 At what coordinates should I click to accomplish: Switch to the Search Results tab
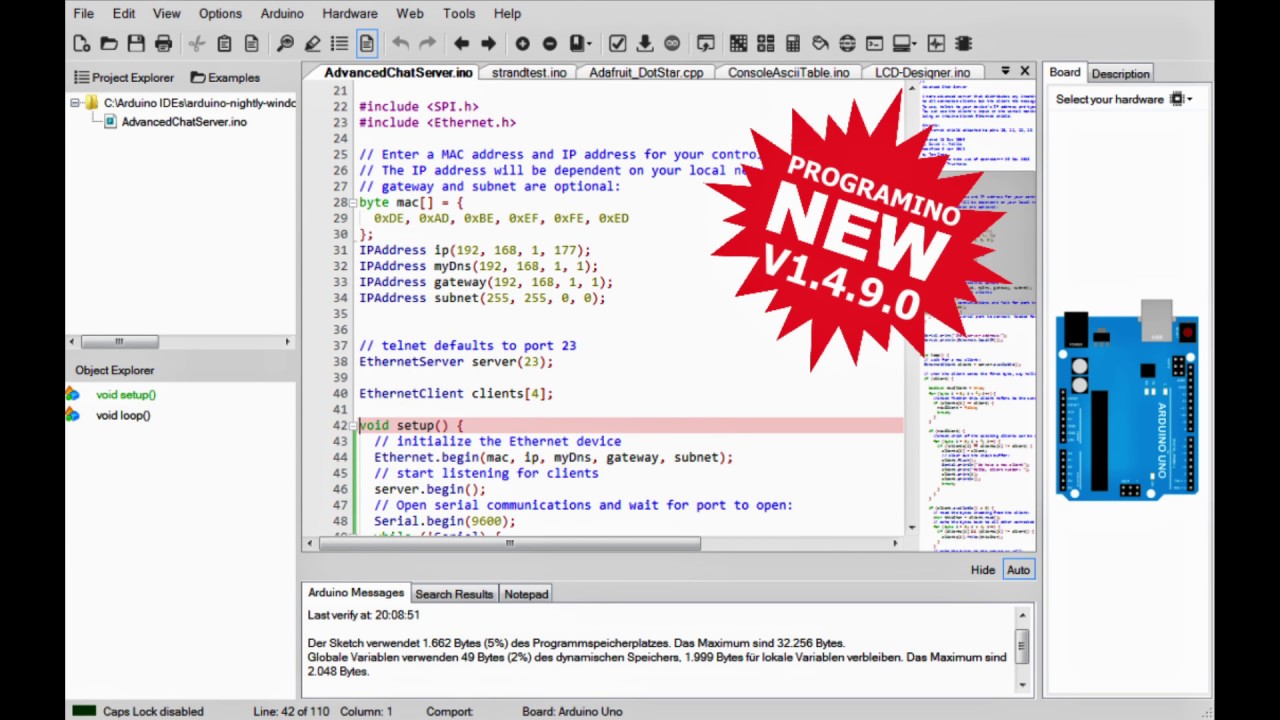coord(453,594)
